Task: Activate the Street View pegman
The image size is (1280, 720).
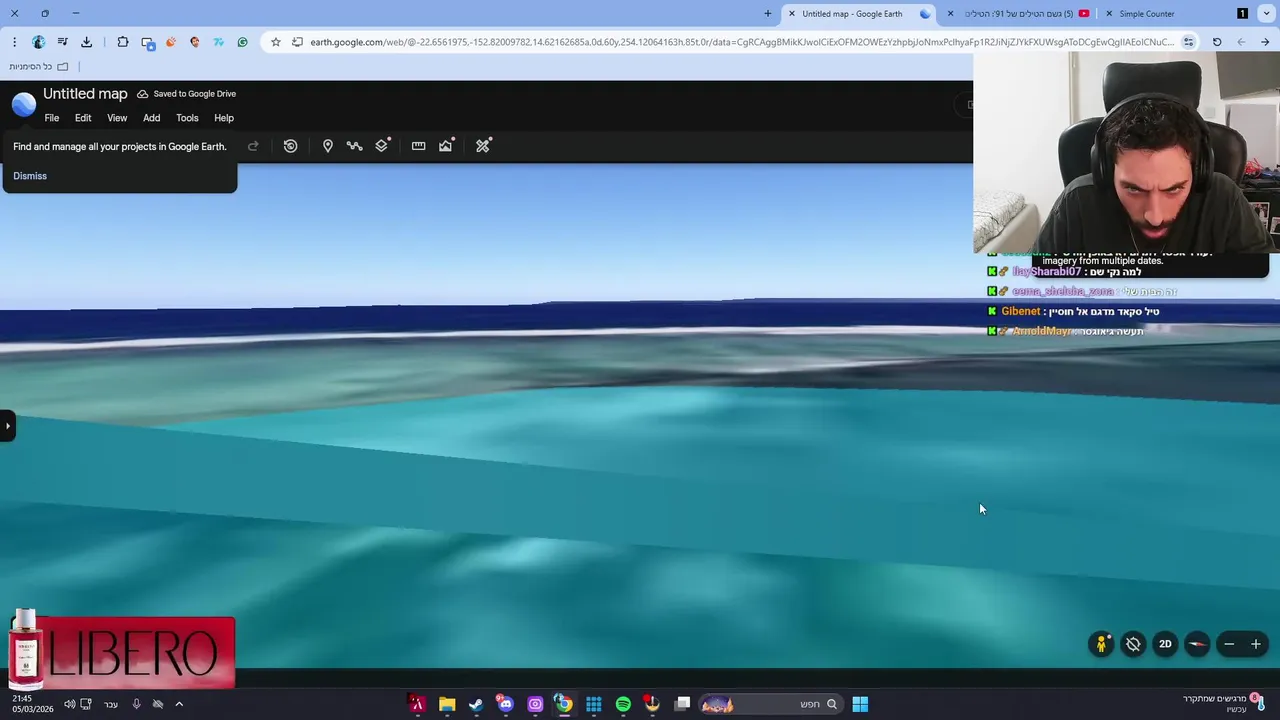Action: (x=1101, y=644)
